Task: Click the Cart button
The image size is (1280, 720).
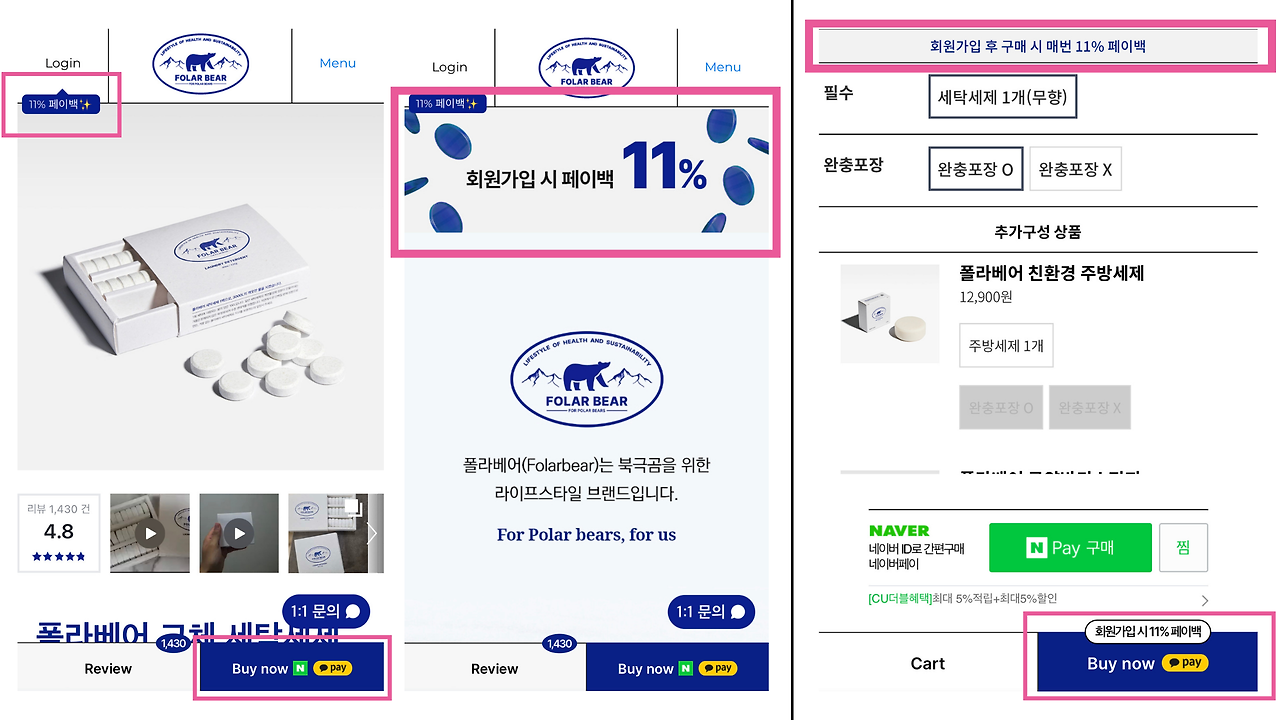Action: [x=928, y=663]
